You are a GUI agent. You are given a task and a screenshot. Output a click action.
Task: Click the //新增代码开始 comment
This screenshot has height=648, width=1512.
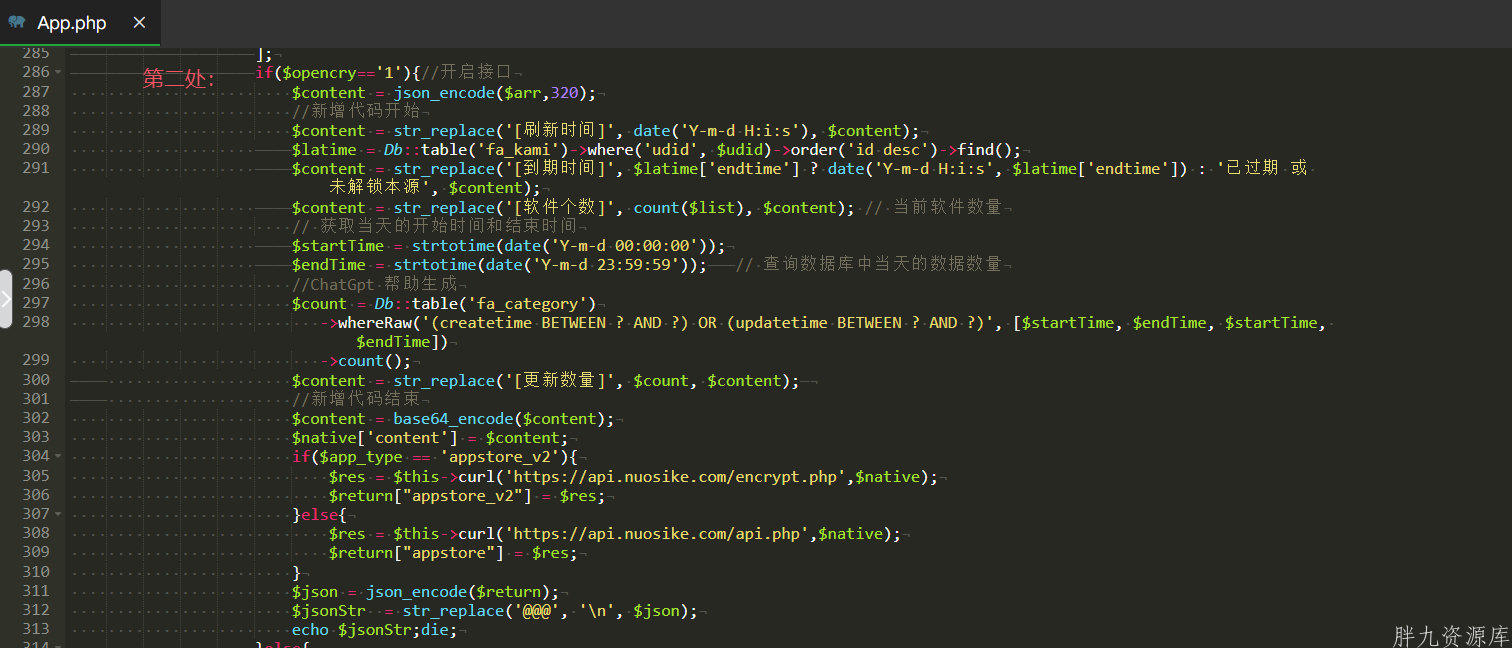(356, 111)
